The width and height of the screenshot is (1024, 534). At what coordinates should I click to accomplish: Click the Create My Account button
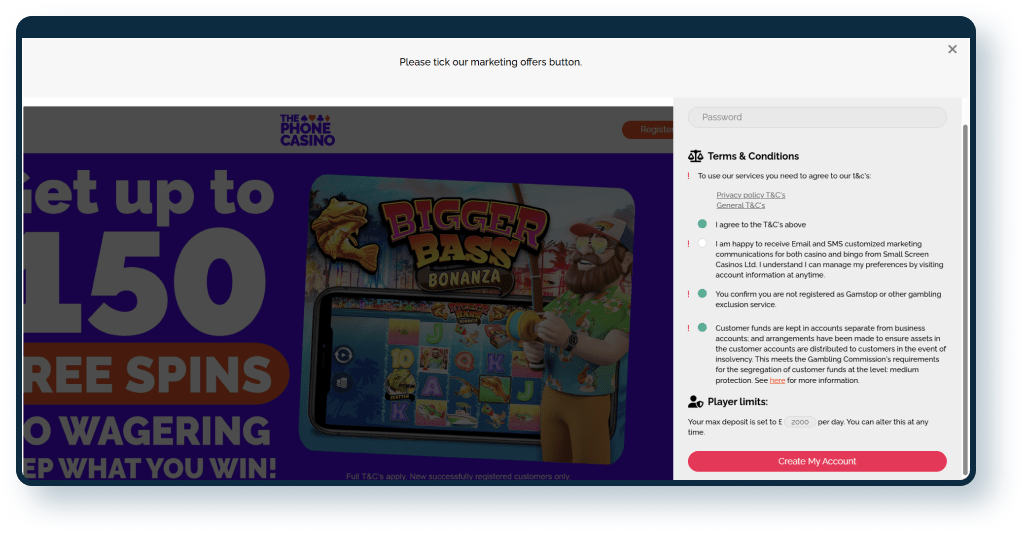817,461
